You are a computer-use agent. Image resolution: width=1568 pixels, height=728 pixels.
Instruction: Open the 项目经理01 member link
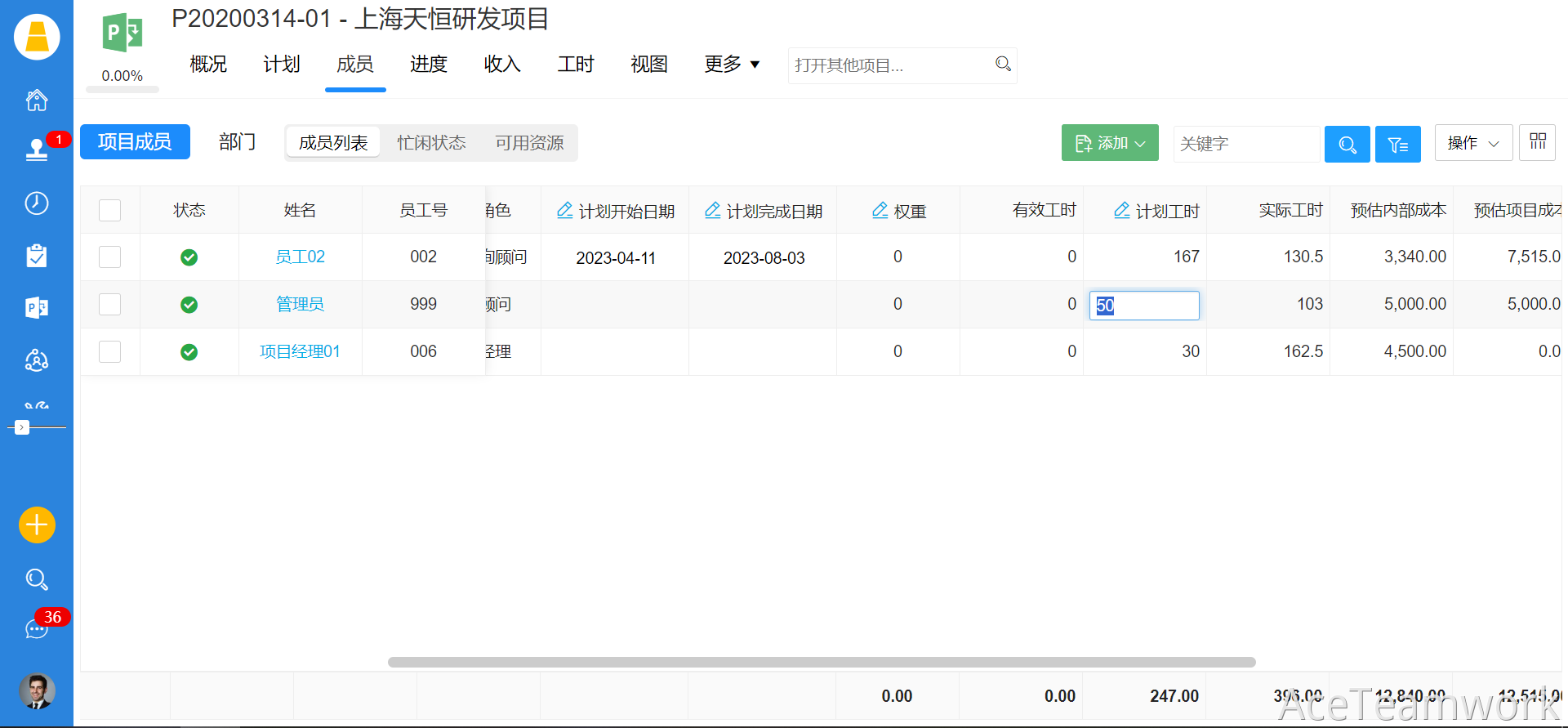pyautogui.click(x=300, y=352)
